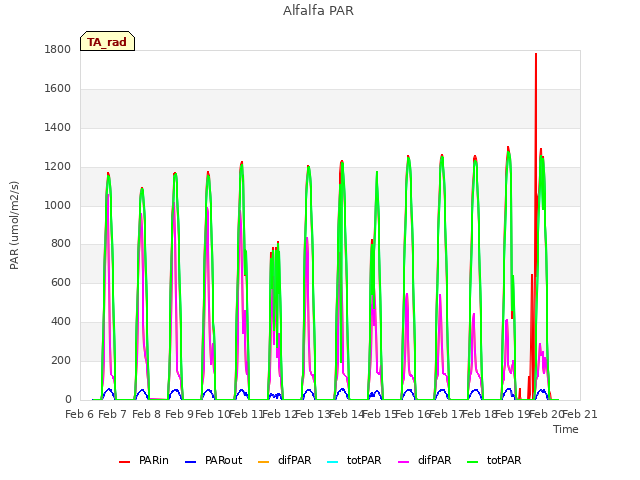Screen dimensions: 640x480
Task: Click the chart title Alfalfa PAR
Action: coord(318,10)
